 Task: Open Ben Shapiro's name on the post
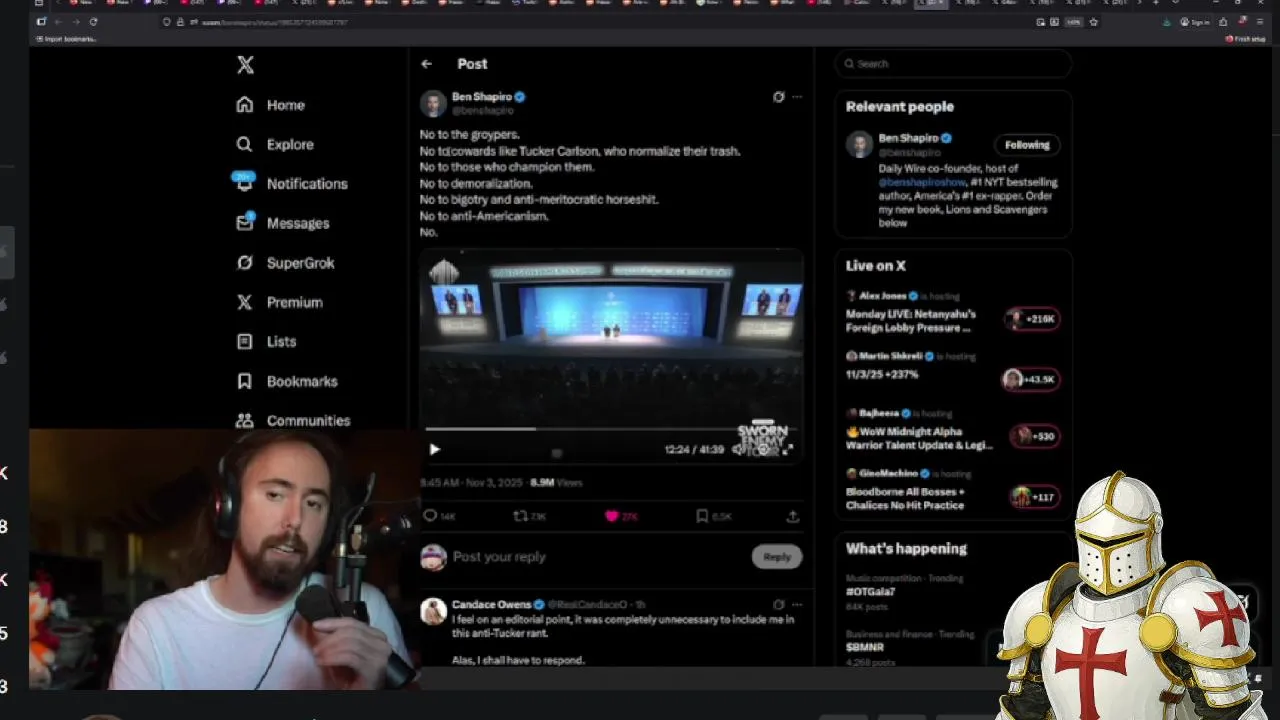482,97
